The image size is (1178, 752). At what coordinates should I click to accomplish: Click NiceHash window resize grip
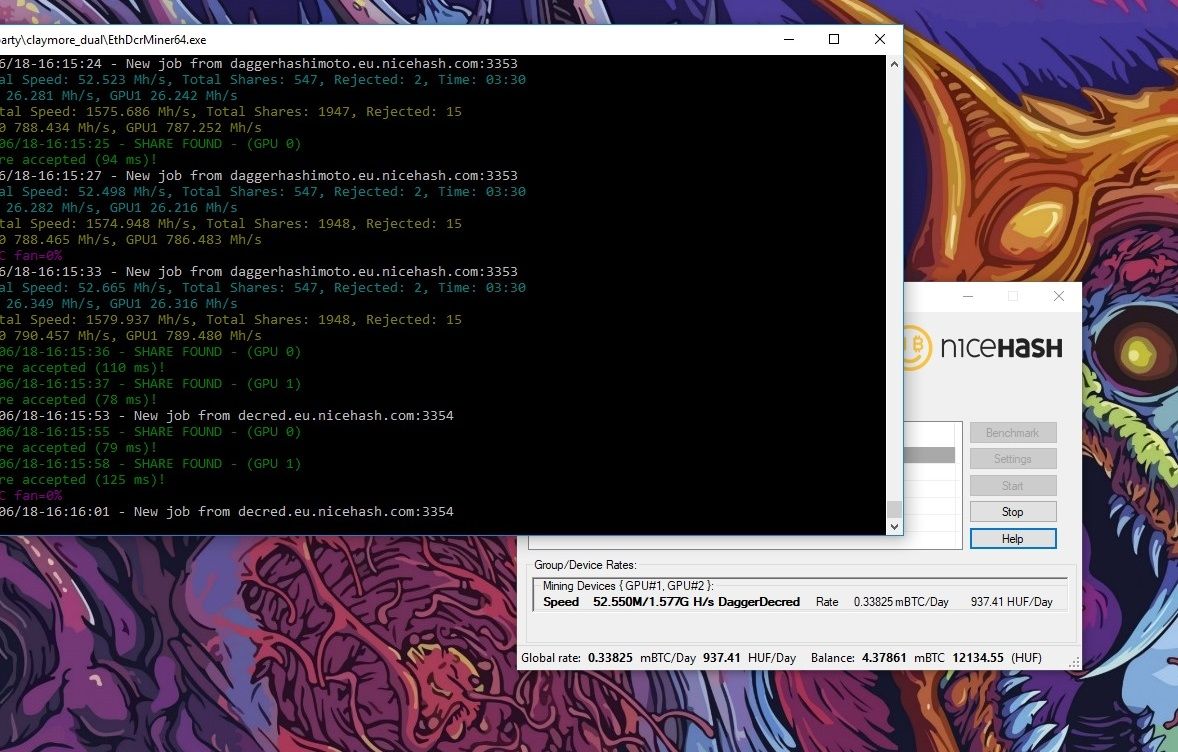coord(1074,663)
